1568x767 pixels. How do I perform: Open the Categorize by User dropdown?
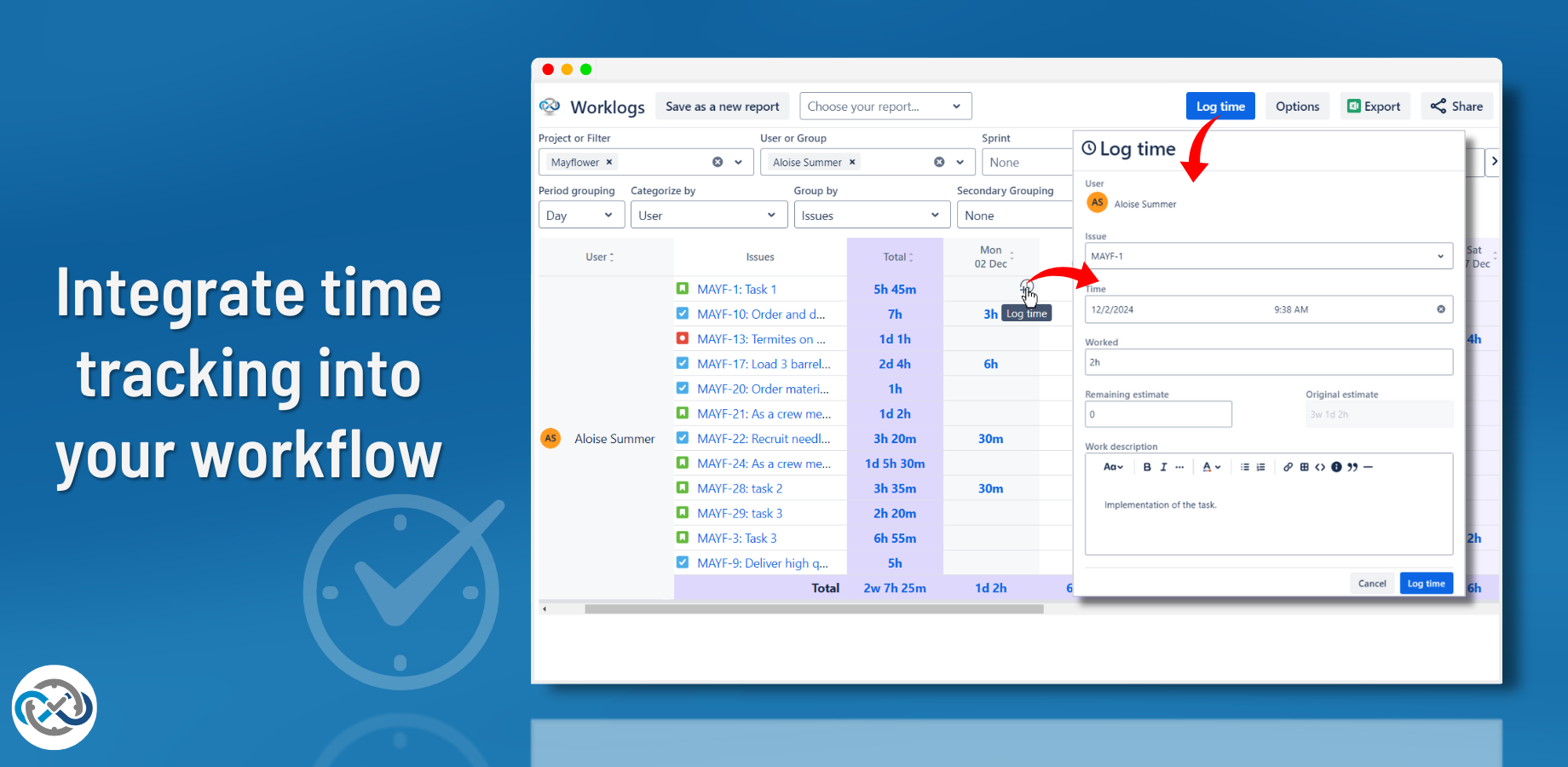(x=709, y=216)
